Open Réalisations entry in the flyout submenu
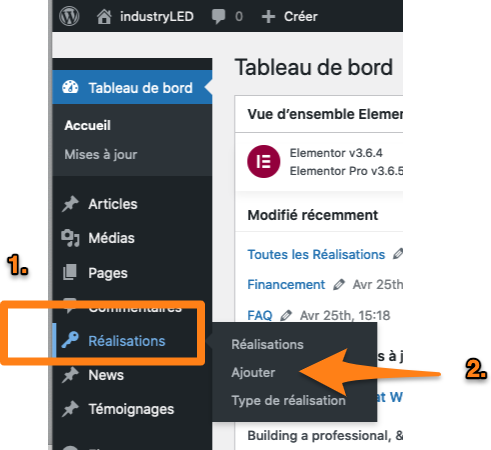 [267, 345]
